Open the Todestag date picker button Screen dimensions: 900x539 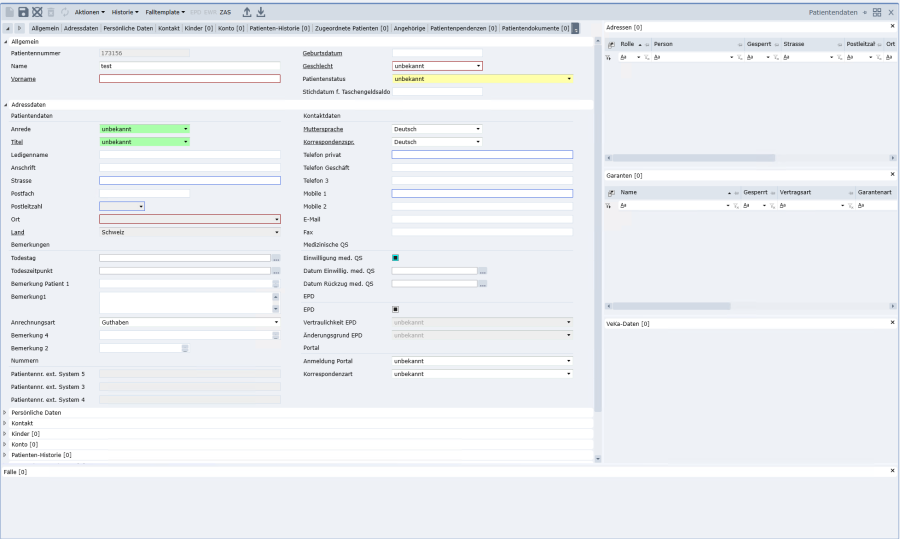pyautogui.click(x=276, y=258)
